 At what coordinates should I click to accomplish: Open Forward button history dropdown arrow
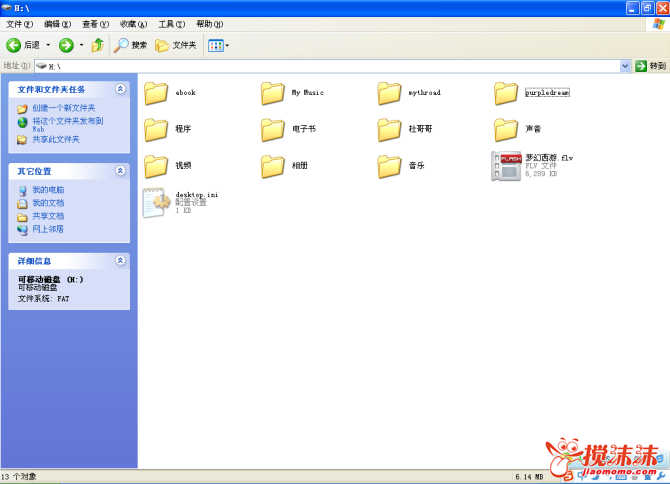[81, 45]
